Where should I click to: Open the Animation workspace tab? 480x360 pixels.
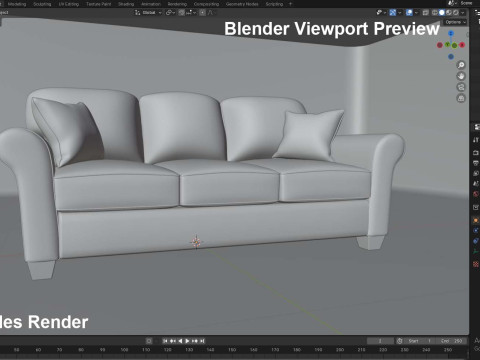[x=151, y=4]
